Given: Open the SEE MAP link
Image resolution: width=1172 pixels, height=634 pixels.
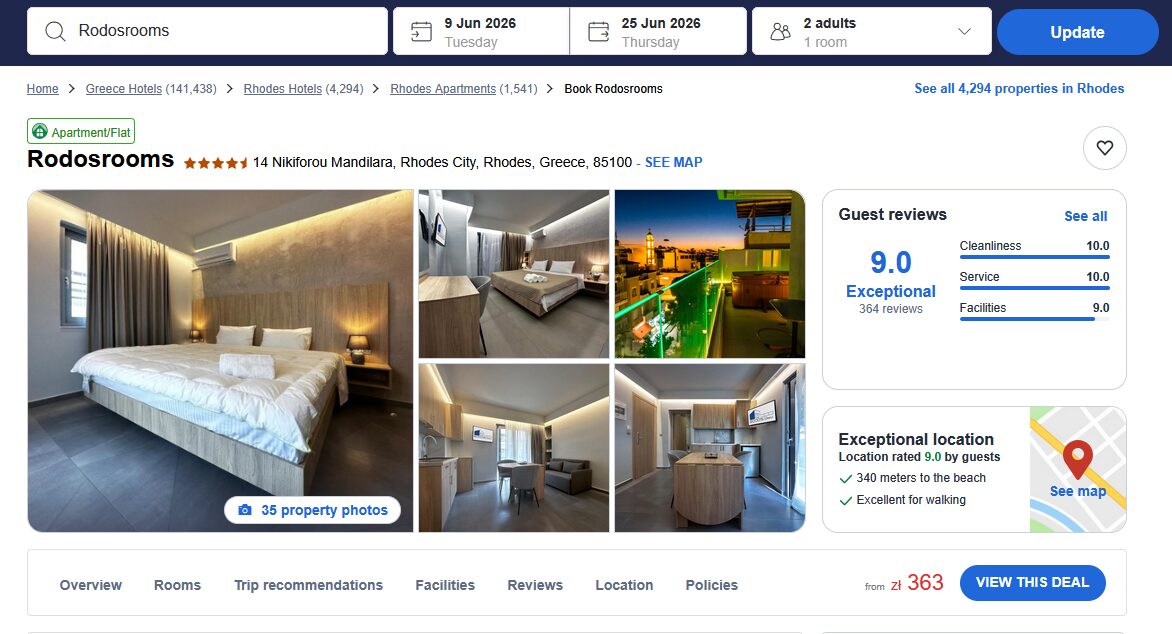Looking at the screenshot, I should click(673, 162).
